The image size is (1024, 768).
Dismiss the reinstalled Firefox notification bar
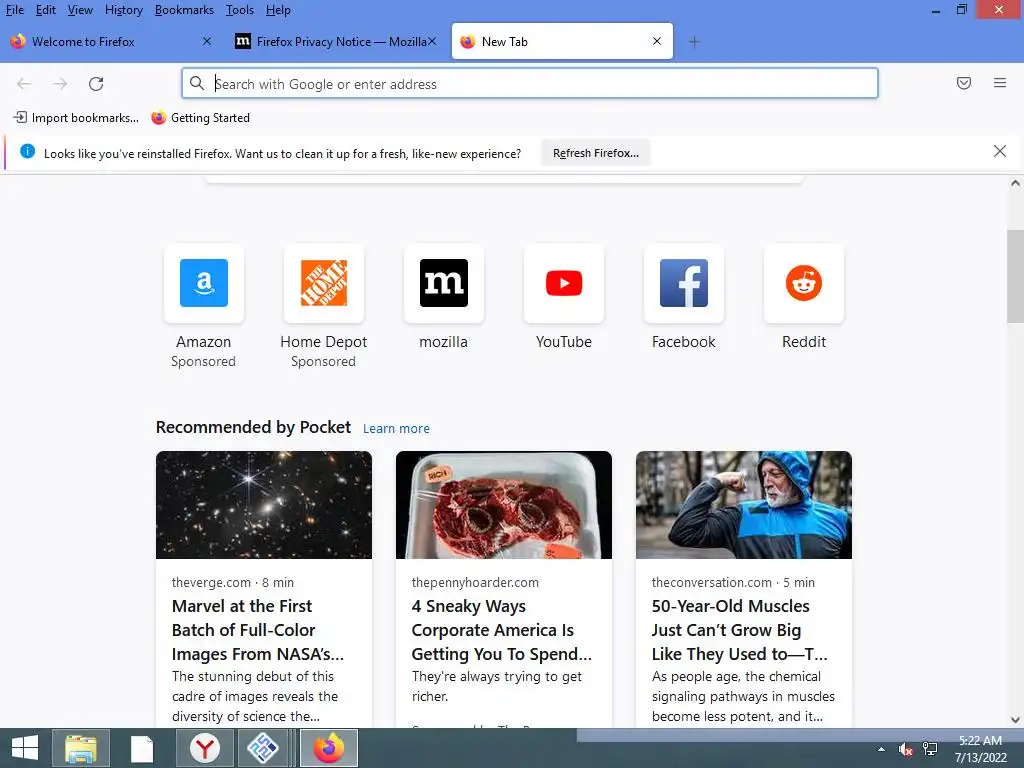[1000, 152]
